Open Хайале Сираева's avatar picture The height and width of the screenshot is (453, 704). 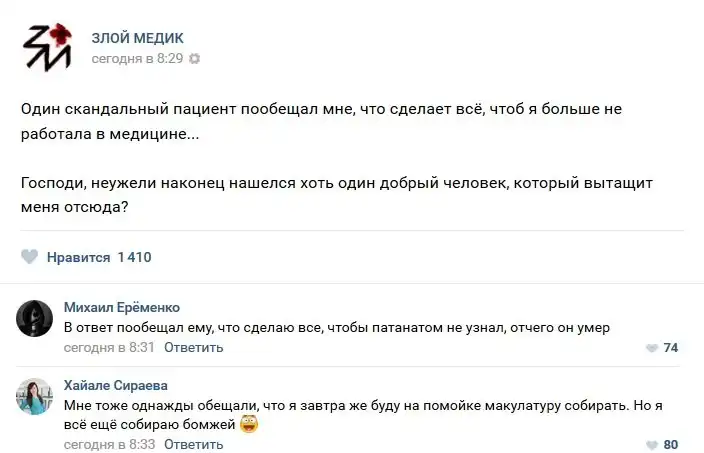[x=34, y=396]
